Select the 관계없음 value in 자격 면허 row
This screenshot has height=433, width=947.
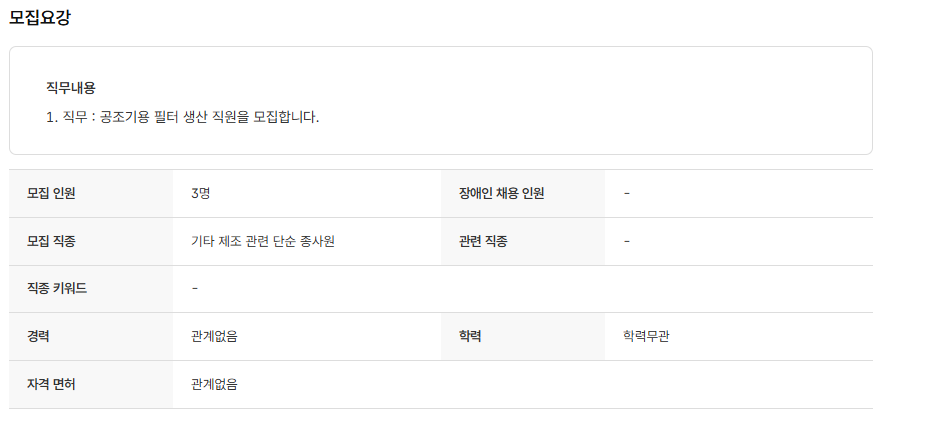tap(214, 384)
